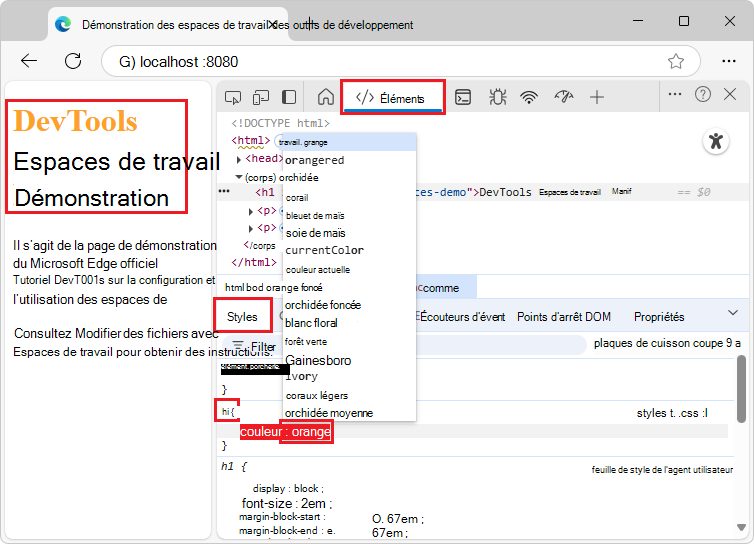The height and width of the screenshot is (544, 754).
Task: Choose forêt verte suggestion
Action: click(349, 342)
